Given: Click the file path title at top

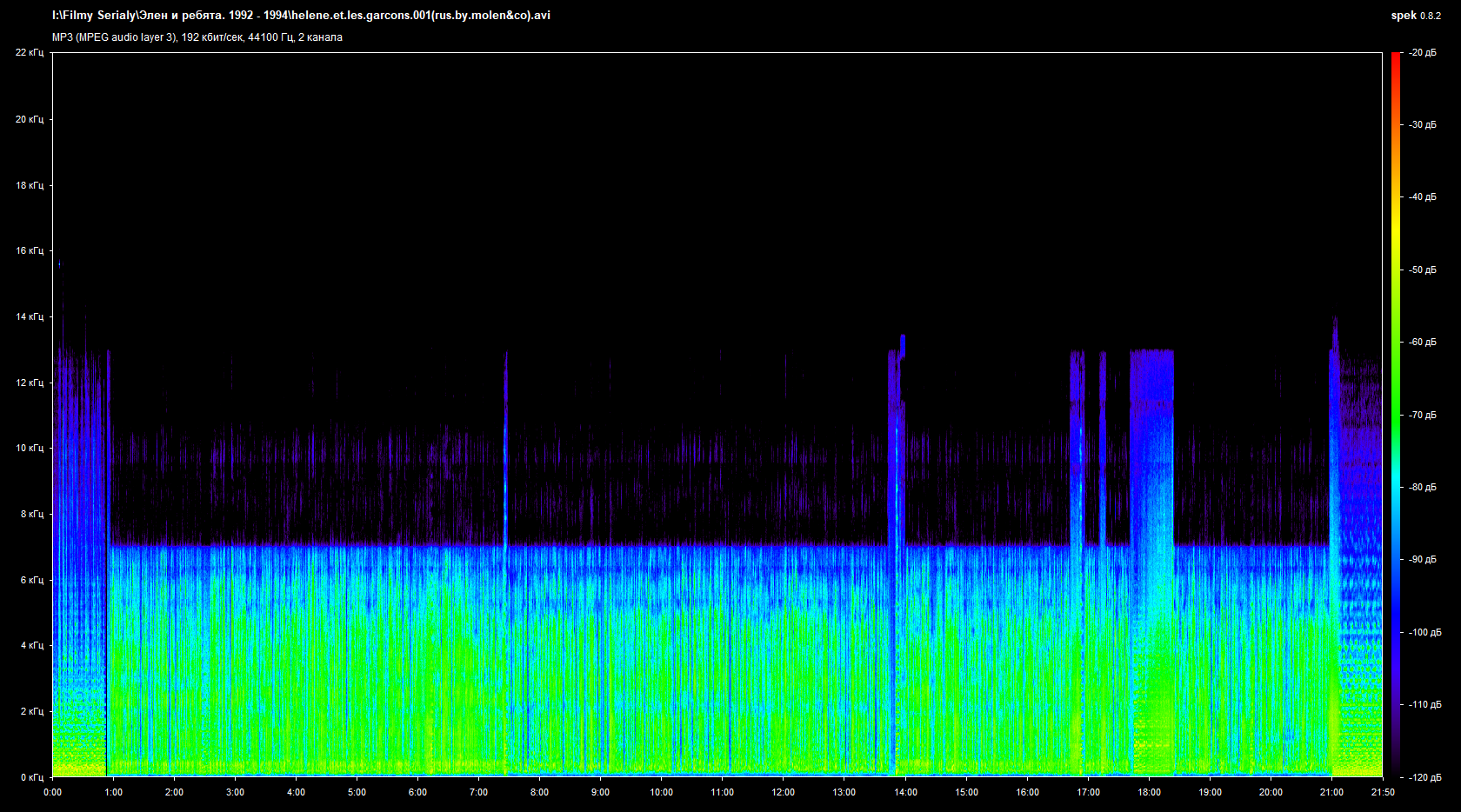Looking at the screenshot, I should pos(301,16).
